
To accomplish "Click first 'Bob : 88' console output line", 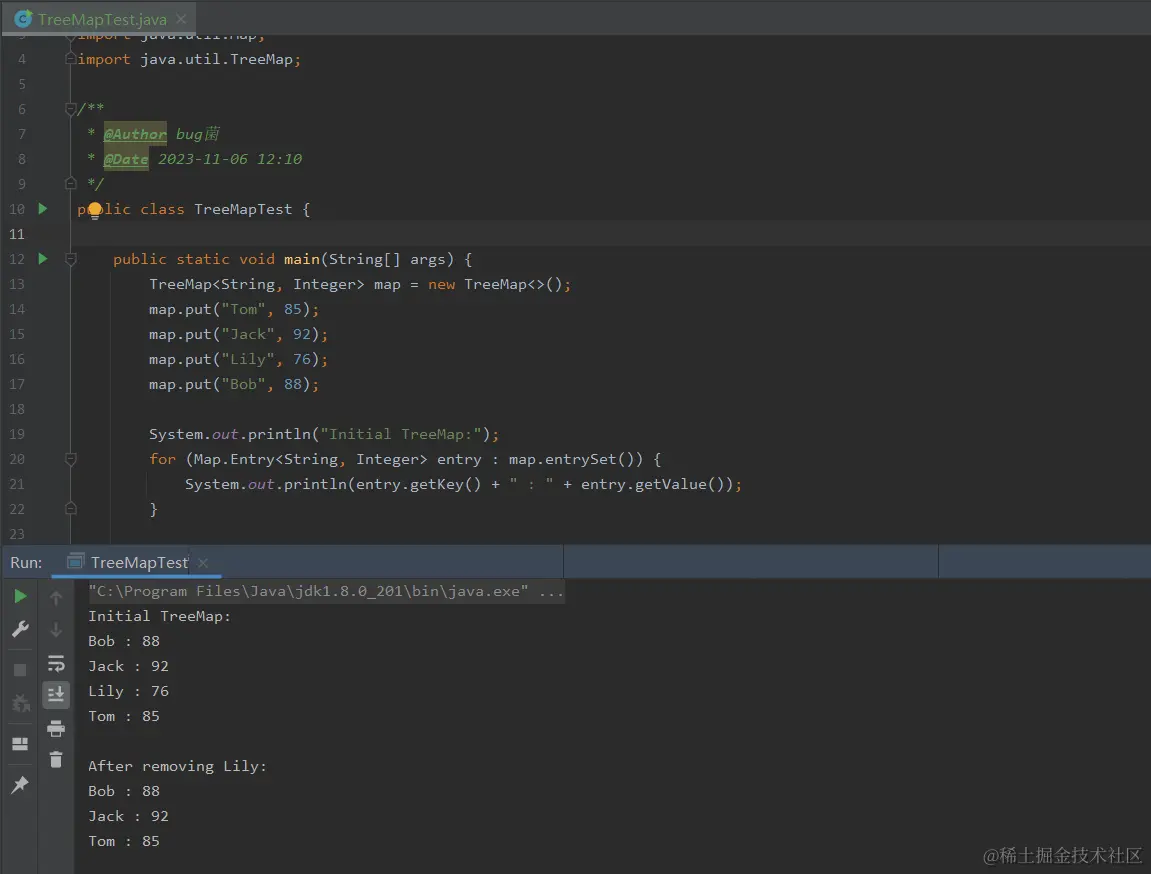I will (123, 641).
